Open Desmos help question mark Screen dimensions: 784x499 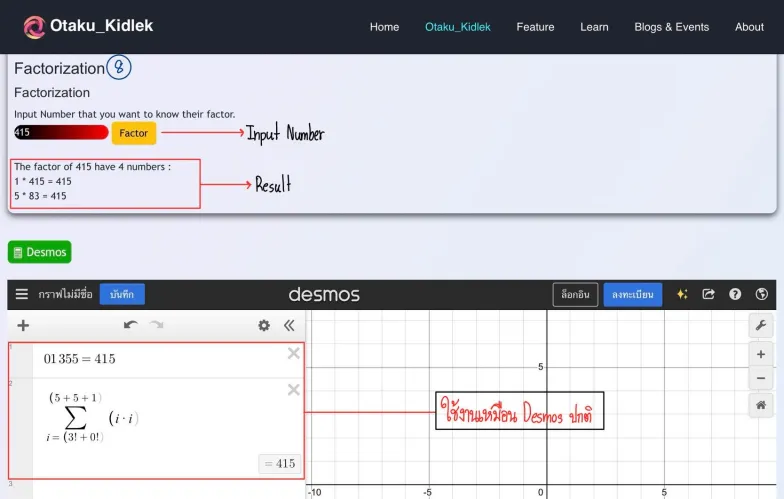[735, 294]
